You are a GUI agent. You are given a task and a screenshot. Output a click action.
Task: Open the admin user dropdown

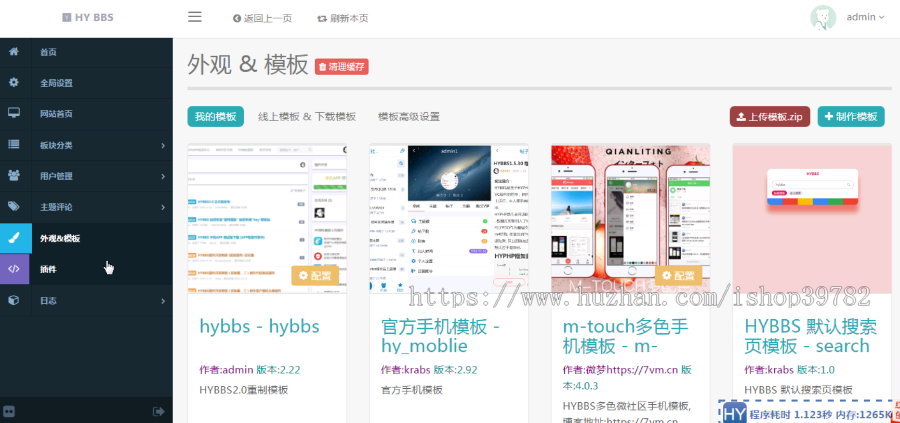click(865, 17)
